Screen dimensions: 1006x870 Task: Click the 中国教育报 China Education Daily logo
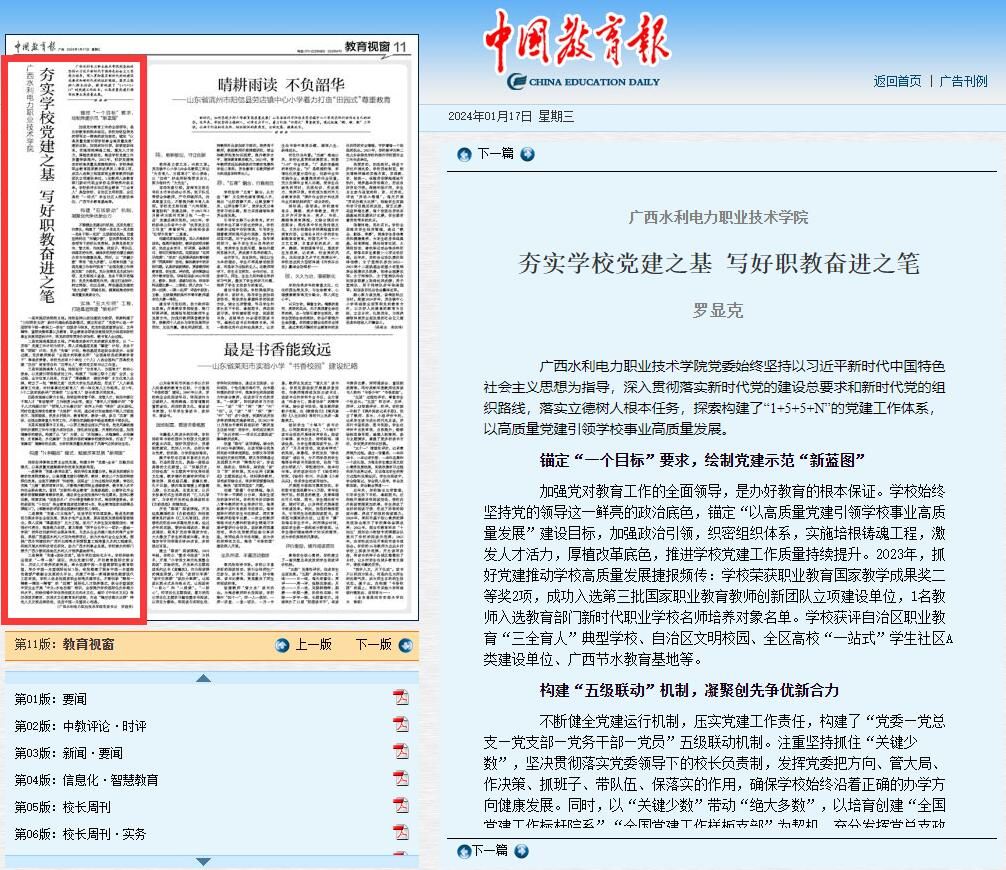click(x=577, y=49)
